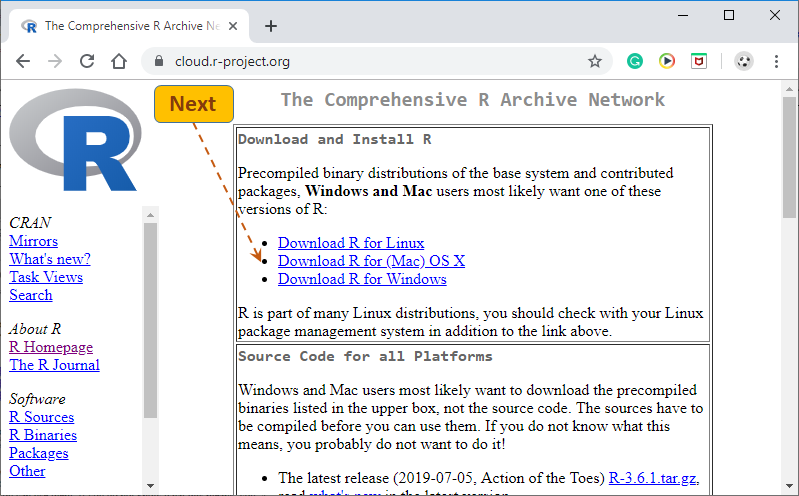Image resolution: width=799 pixels, height=496 pixels.
Task: Minimize the Chrome window
Action: pos(683,15)
